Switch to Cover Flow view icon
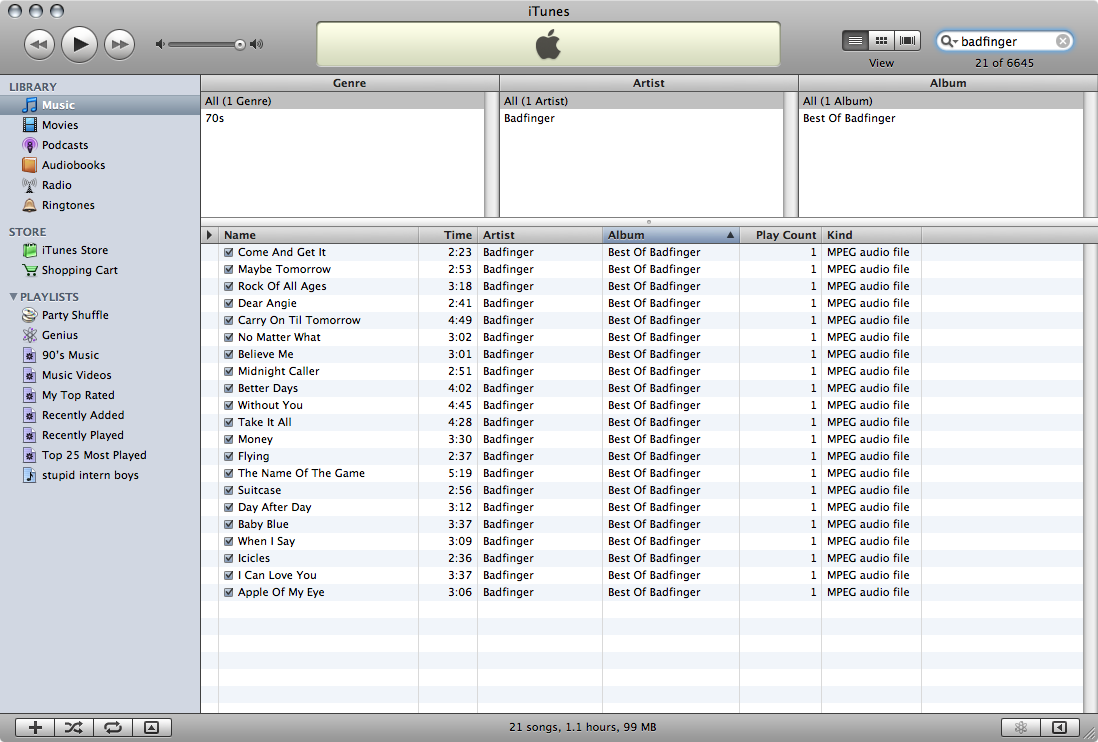 908,41
